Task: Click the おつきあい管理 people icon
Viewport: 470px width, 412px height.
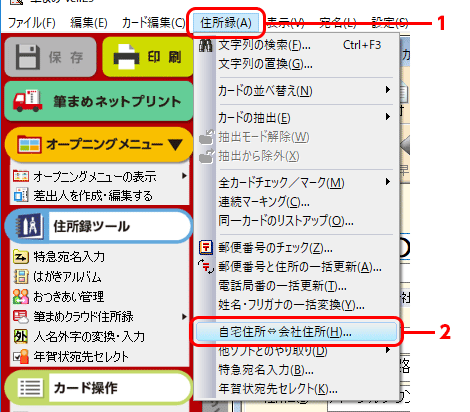Action: [21, 296]
